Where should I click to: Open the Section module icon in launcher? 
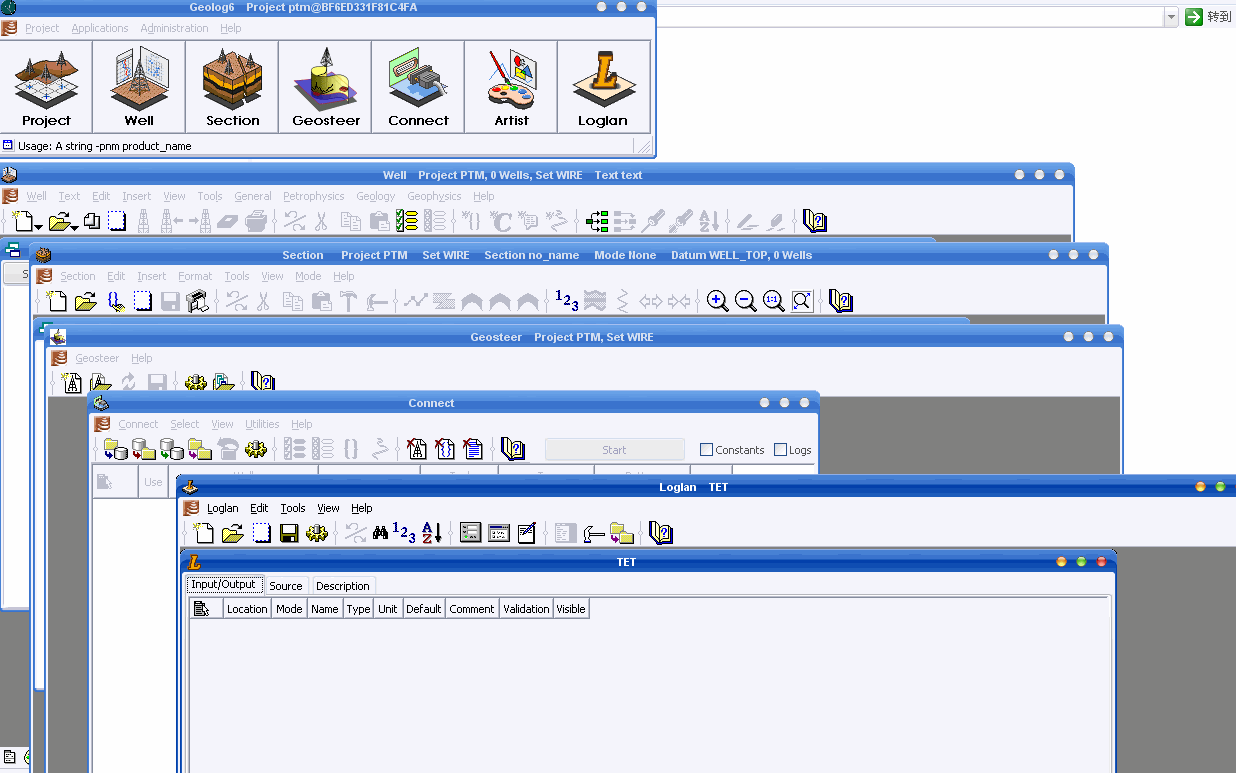pos(232,87)
